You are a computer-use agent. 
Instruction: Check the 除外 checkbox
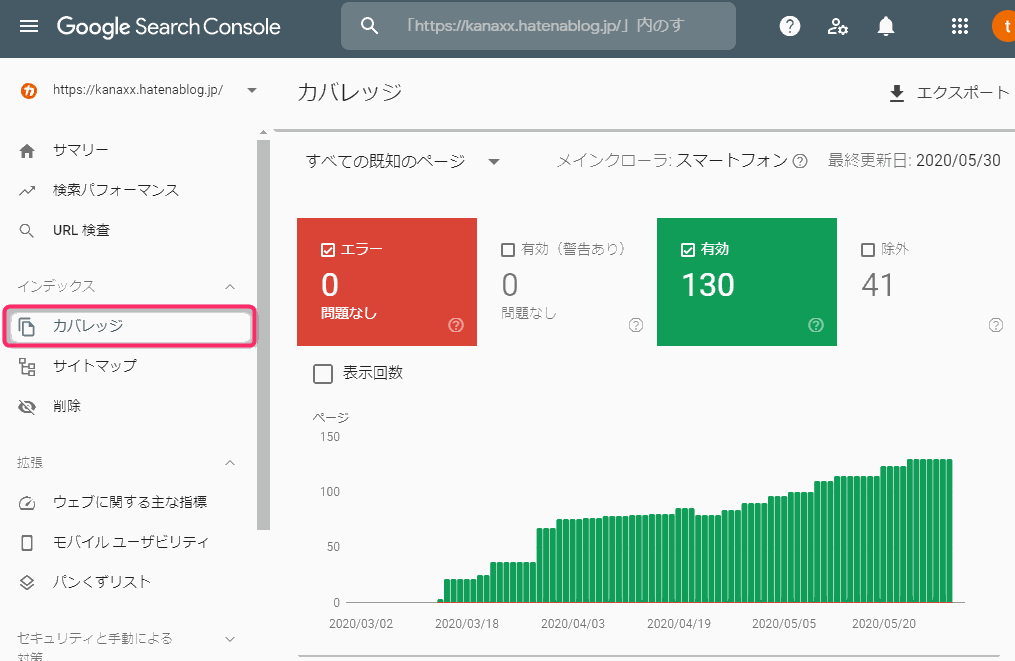point(868,250)
